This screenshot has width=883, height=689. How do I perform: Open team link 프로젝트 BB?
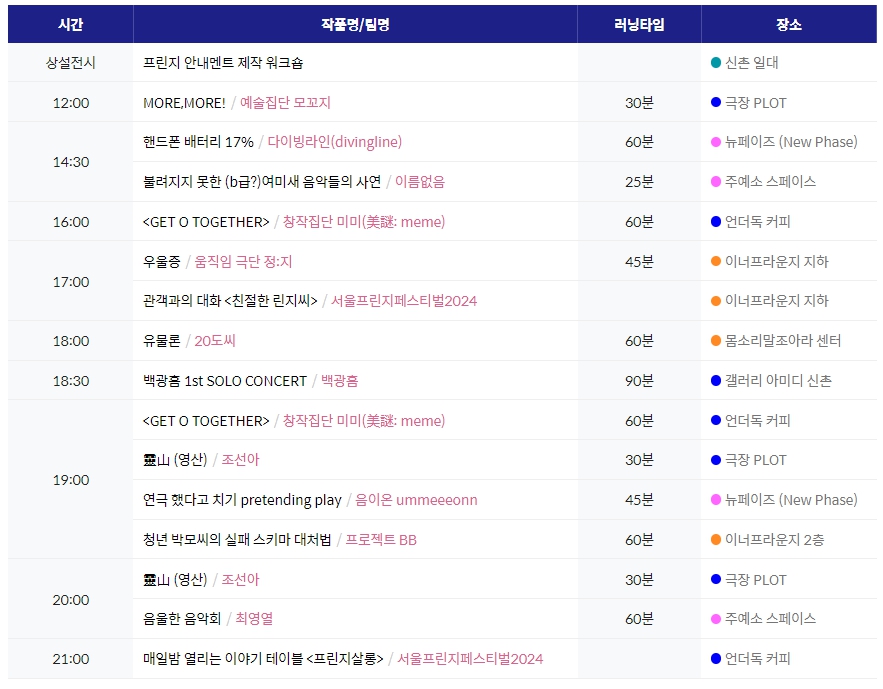point(381,540)
